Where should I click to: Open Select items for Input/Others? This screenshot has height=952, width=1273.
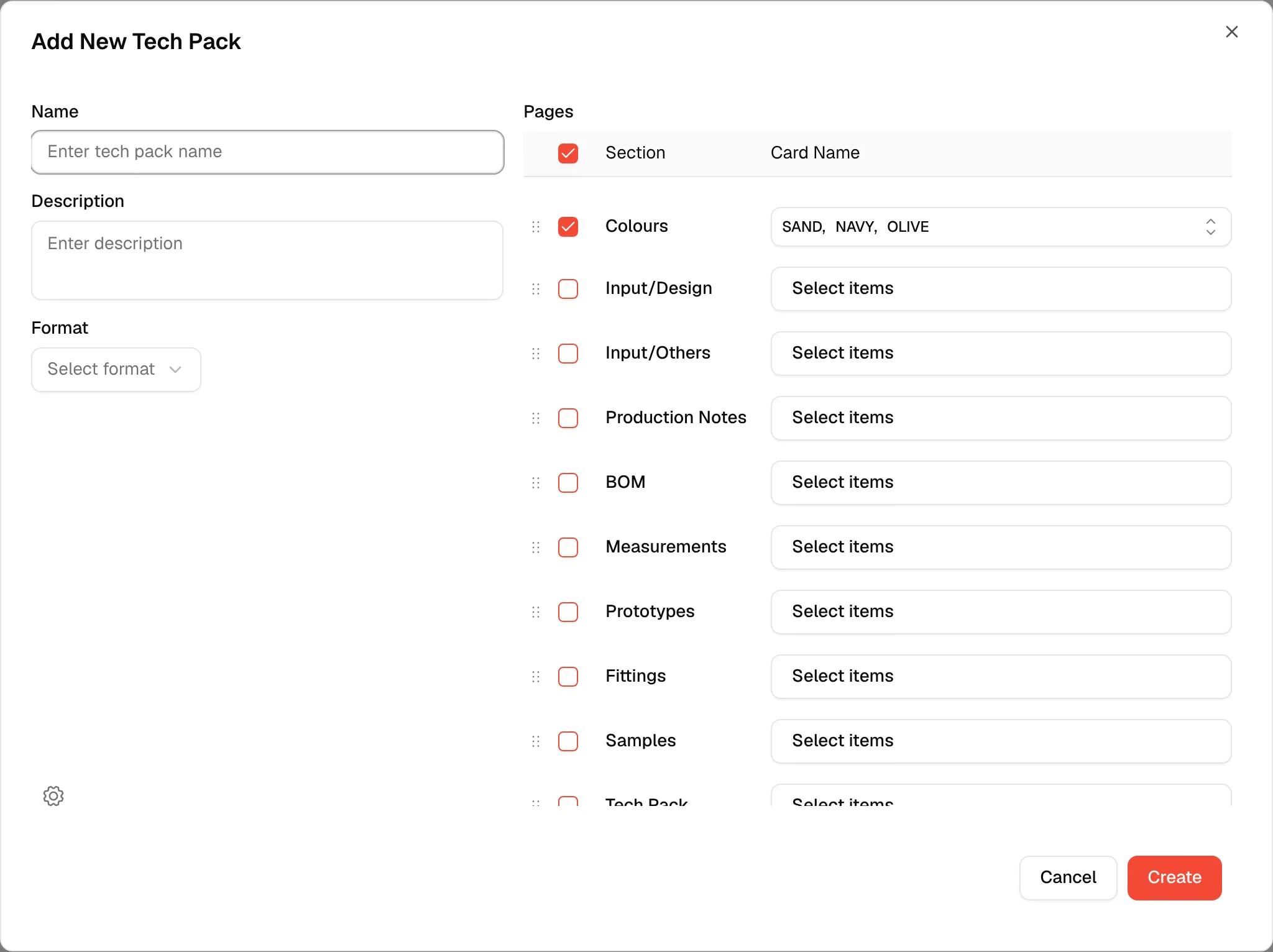(1001, 354)
